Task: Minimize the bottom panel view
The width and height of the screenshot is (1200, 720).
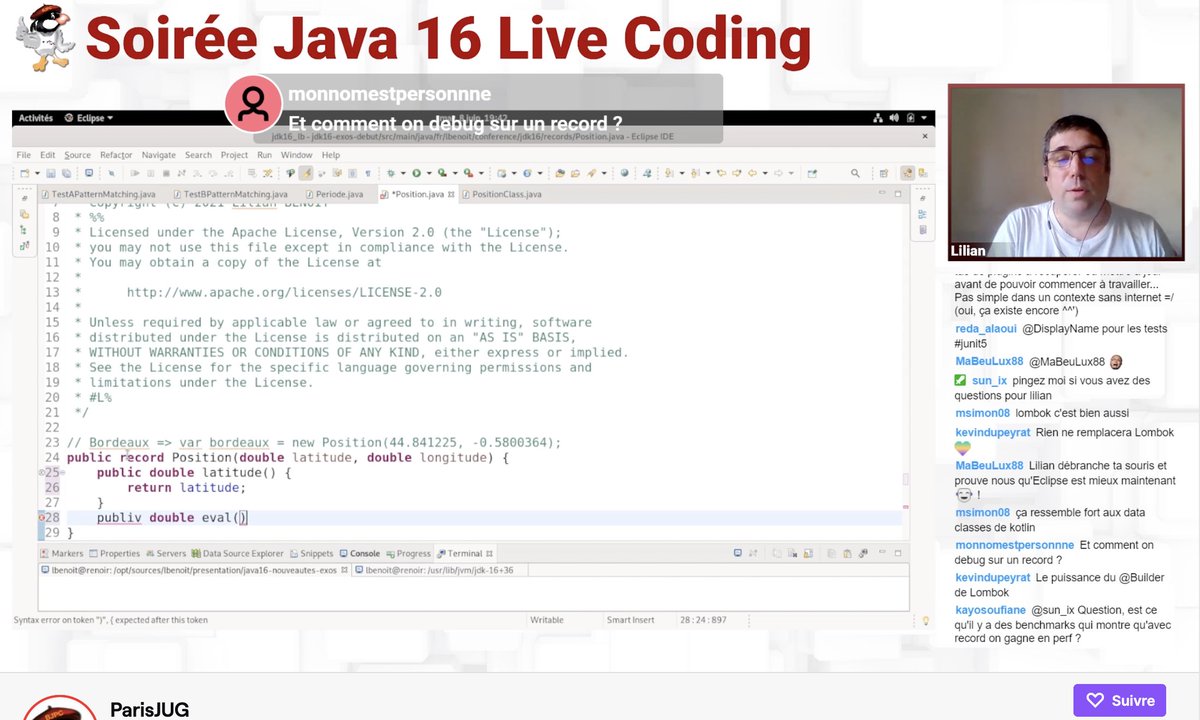Action: [x=882, y=553]
